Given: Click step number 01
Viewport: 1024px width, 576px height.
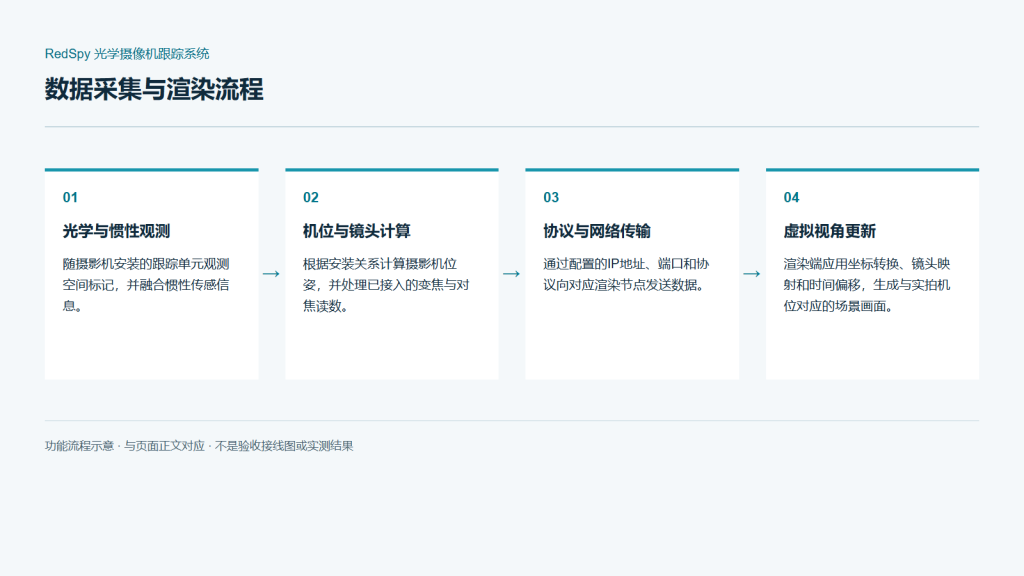Looking at the screenshot, I should coord(70,197).
